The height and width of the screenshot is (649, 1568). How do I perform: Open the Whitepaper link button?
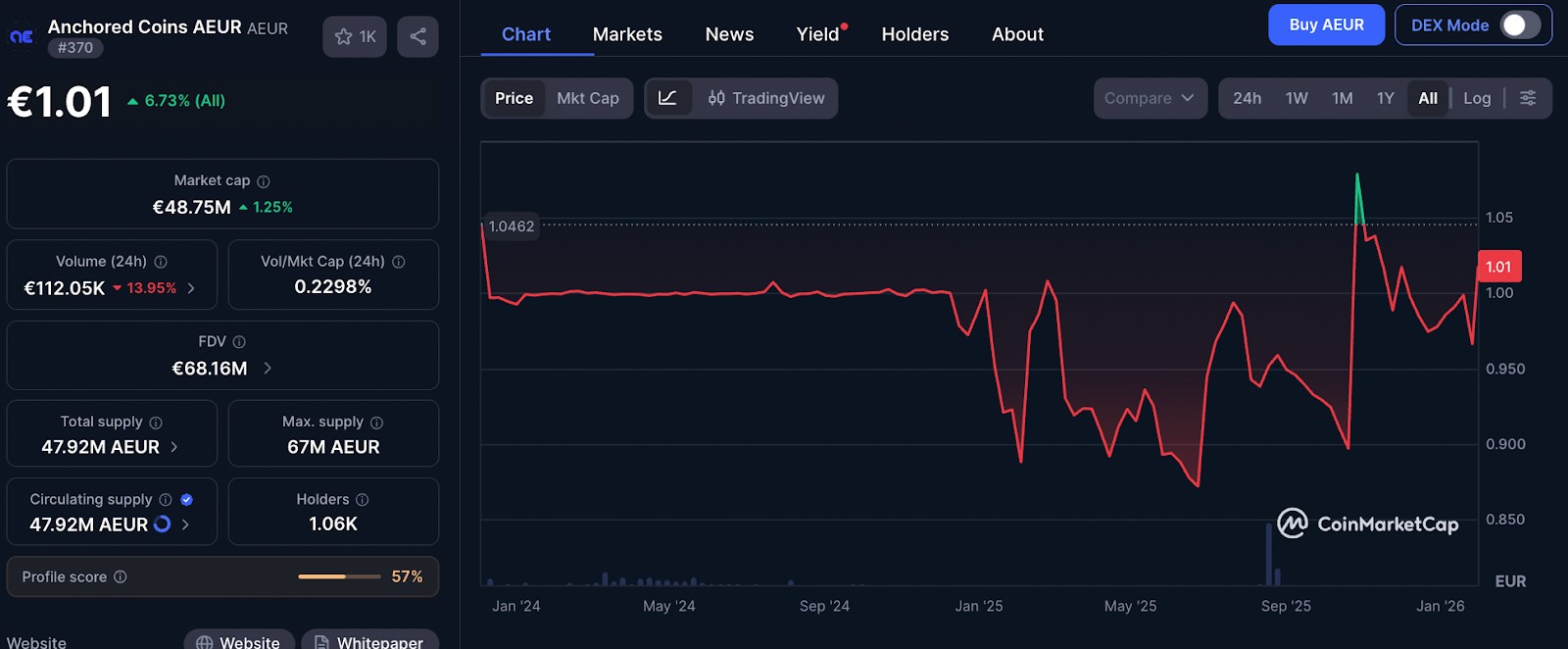point(369,639)
